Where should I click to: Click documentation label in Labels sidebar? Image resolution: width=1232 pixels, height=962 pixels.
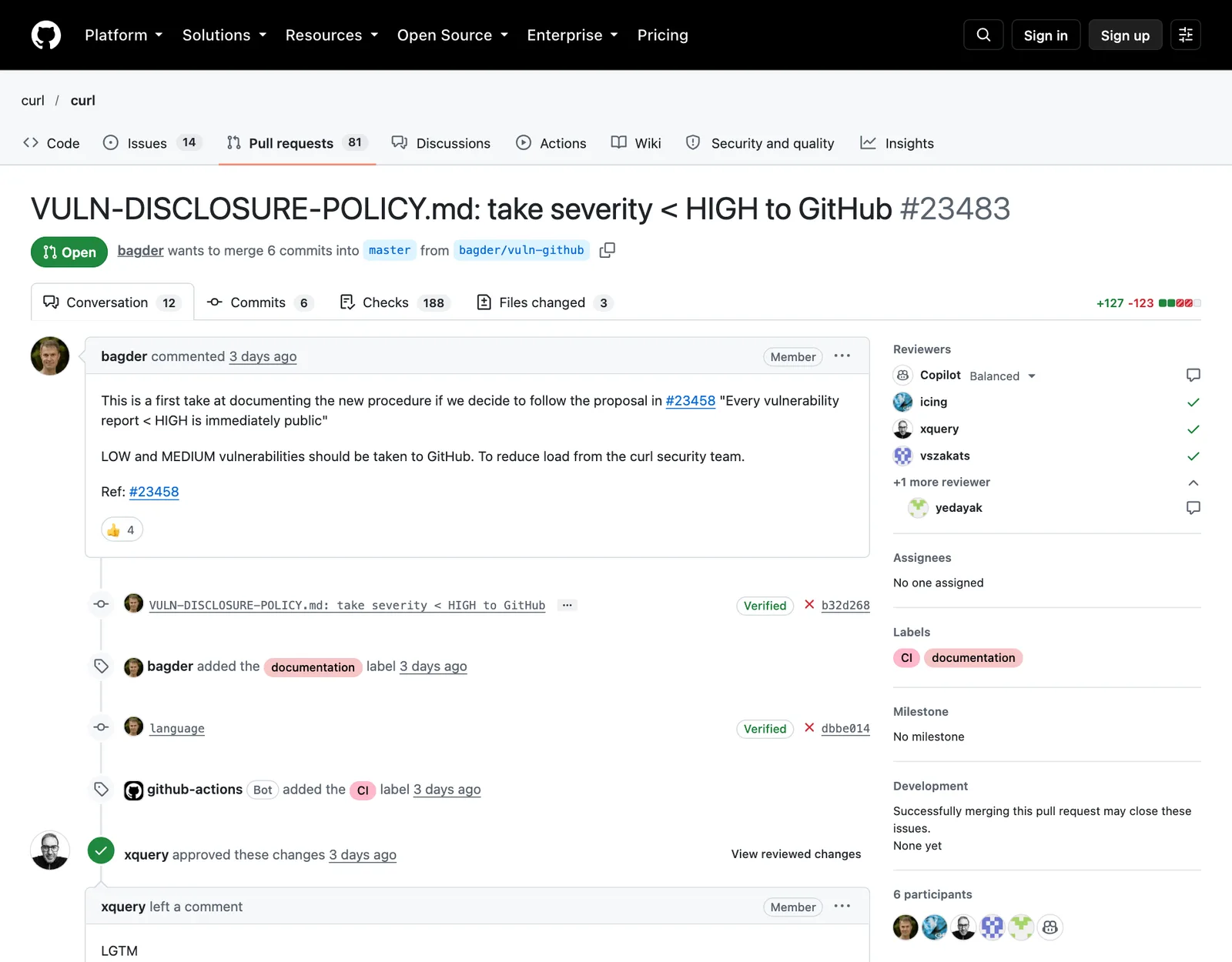coord(973,658)
